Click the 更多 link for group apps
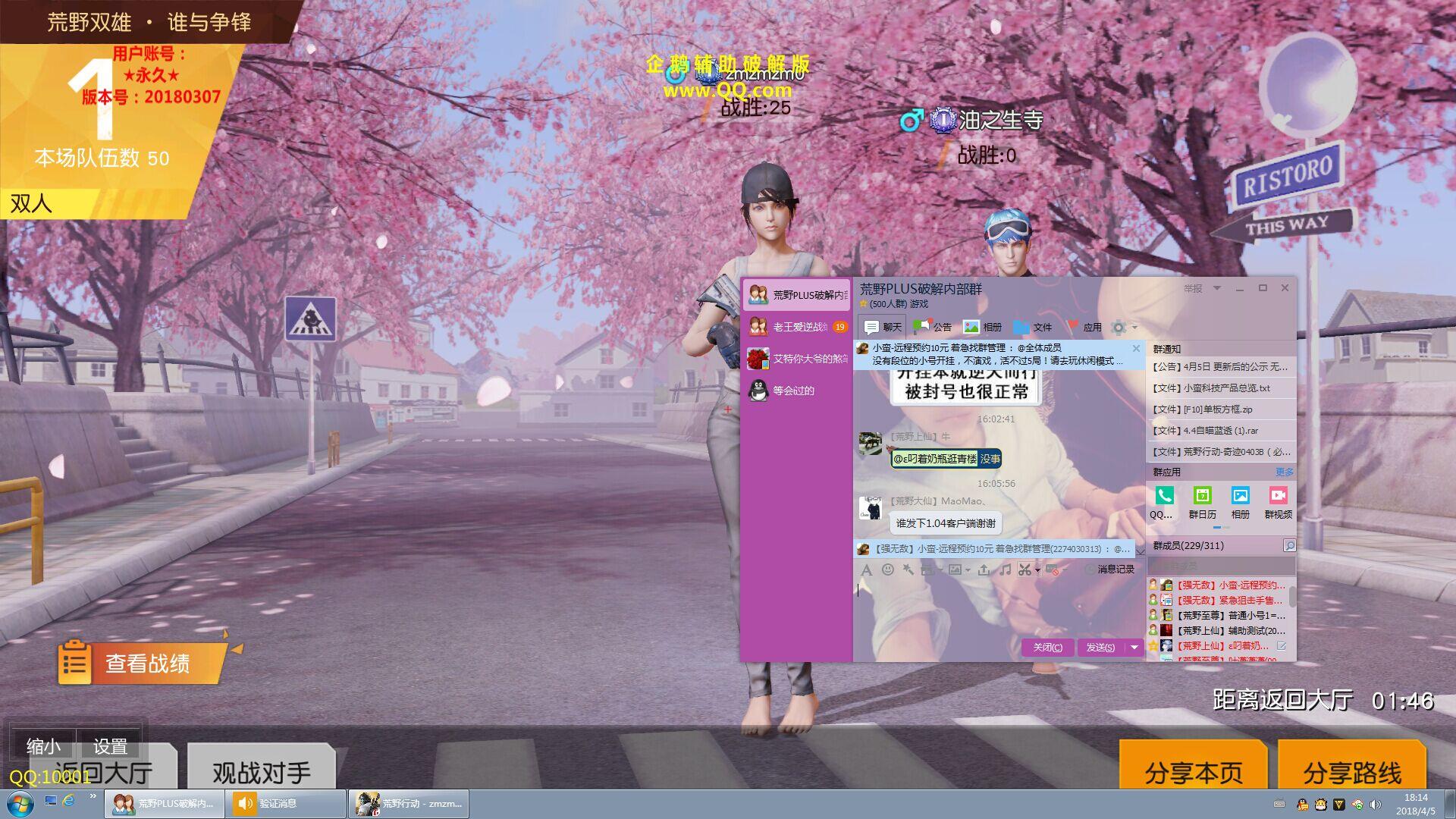The height and width of the screenshot is (819, 1456). (1284, 472)
